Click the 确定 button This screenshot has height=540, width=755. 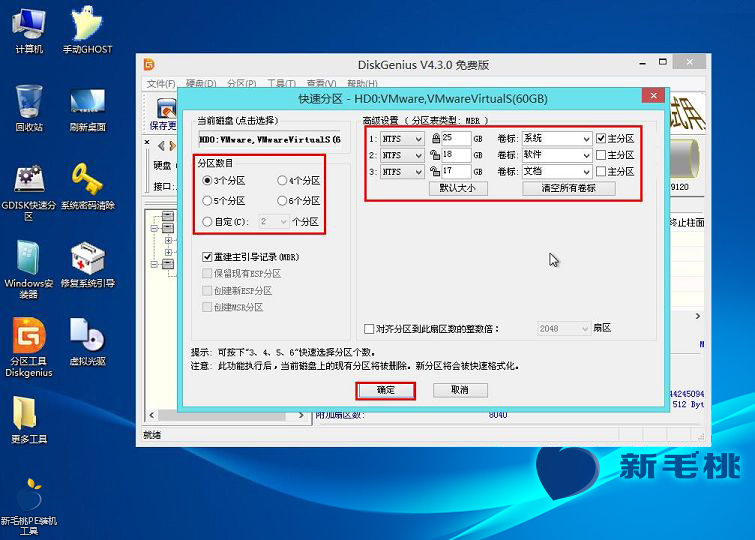[x=385, y=390]
